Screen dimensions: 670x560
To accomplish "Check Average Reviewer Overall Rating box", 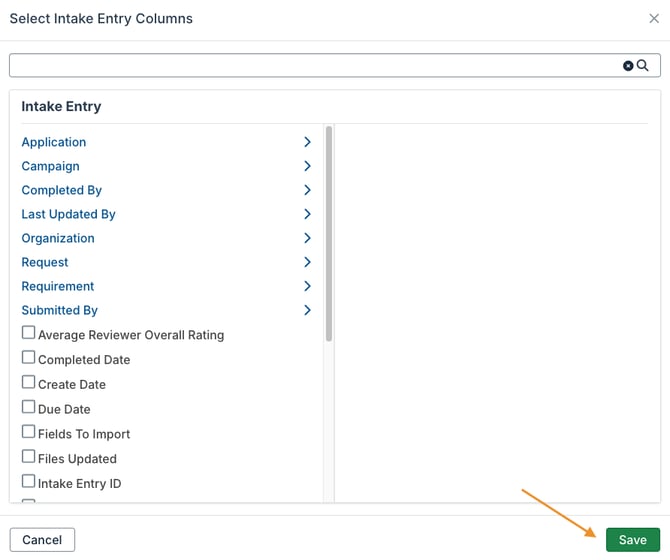I will (x=29, y=333).
